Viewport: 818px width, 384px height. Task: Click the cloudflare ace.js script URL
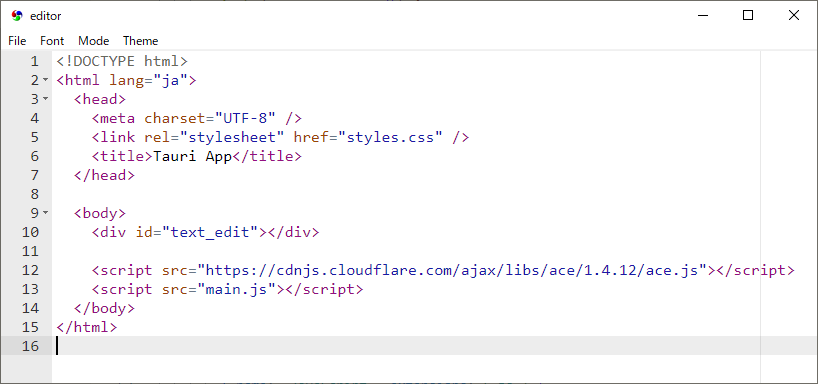pyautogui.click(x=451, y=270)
